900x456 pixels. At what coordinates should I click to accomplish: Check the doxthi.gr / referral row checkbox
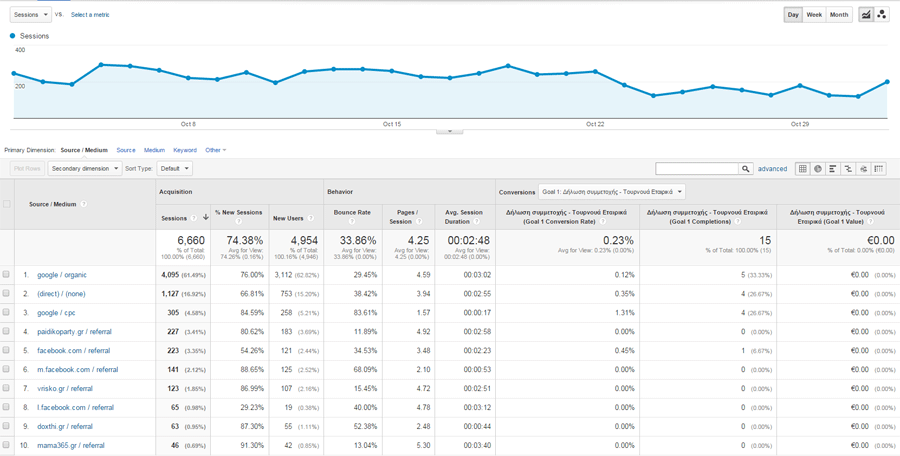(6, 426)
